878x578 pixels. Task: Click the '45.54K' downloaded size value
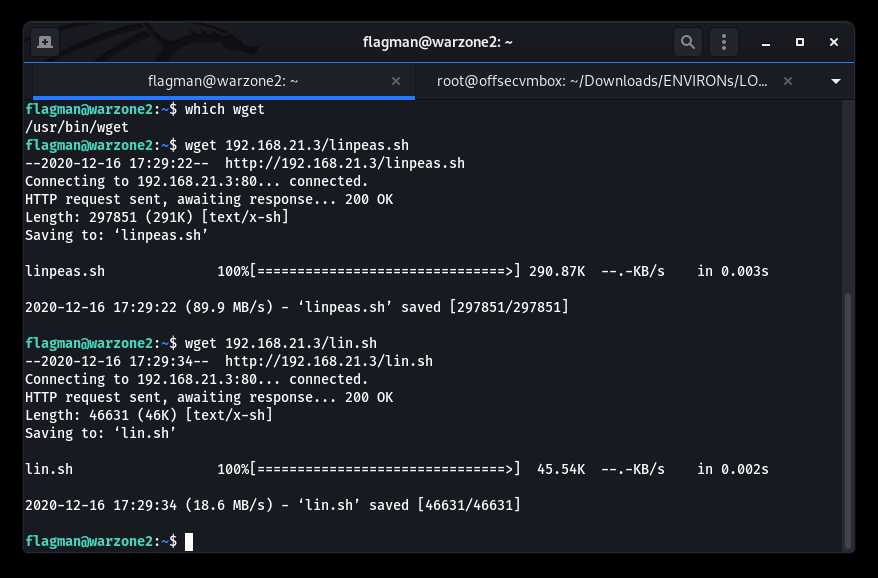point(561,469)
